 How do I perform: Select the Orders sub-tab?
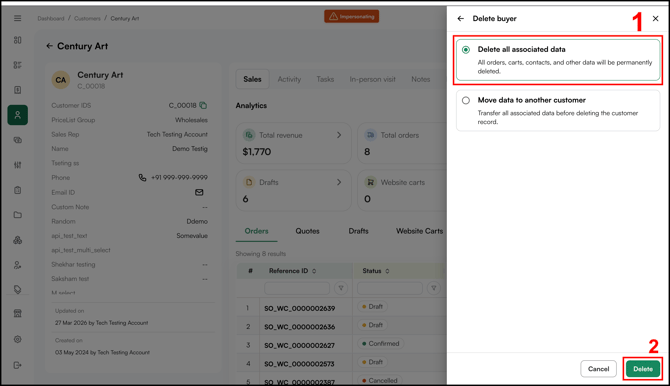[256, 231]
